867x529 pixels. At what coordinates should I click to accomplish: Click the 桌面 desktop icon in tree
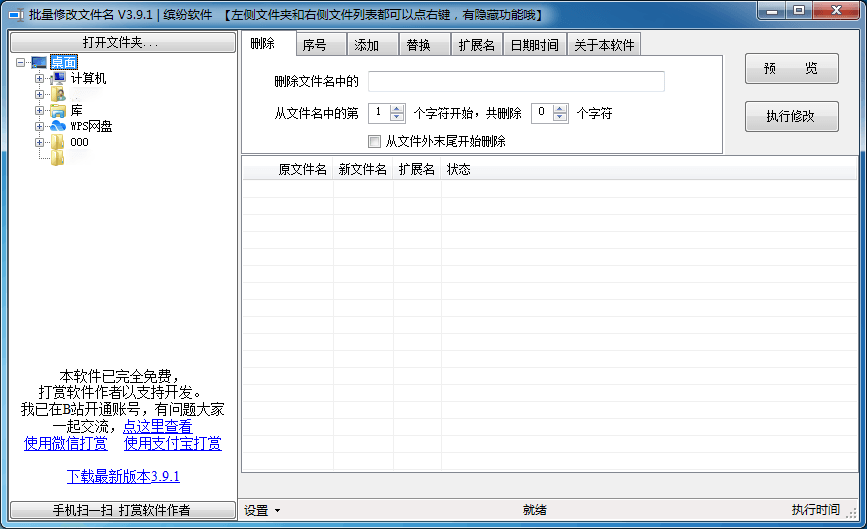click(39, 62)
